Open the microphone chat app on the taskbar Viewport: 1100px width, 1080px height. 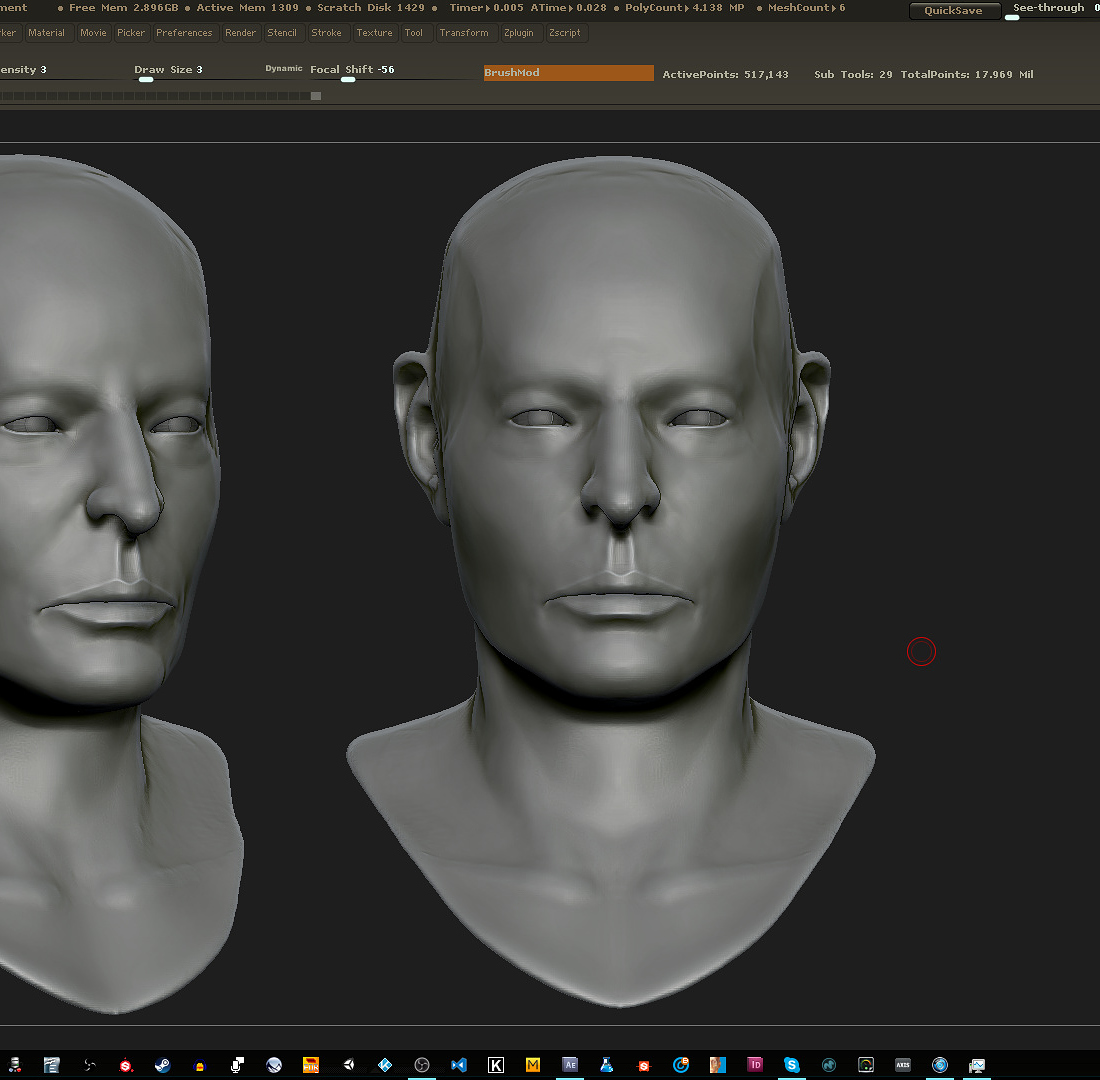[237, 1065]
